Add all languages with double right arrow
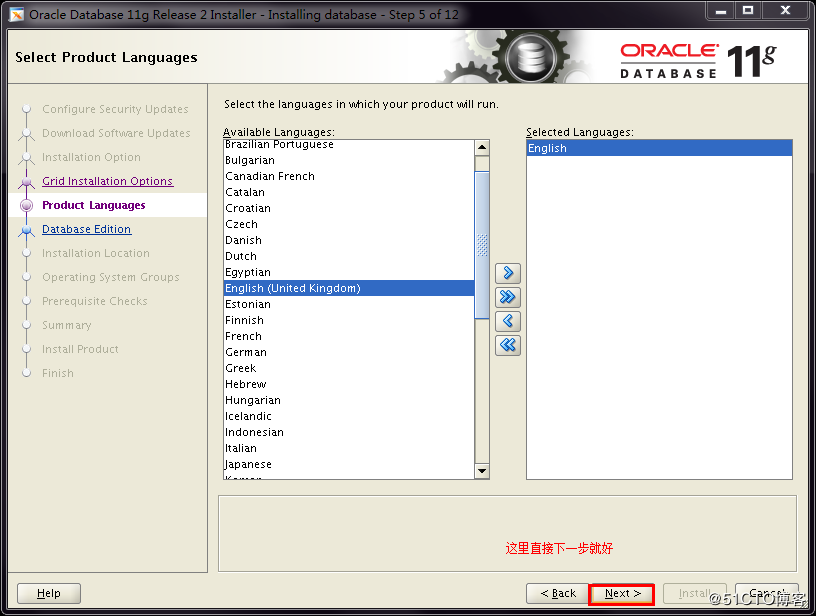 click(508, 297)
